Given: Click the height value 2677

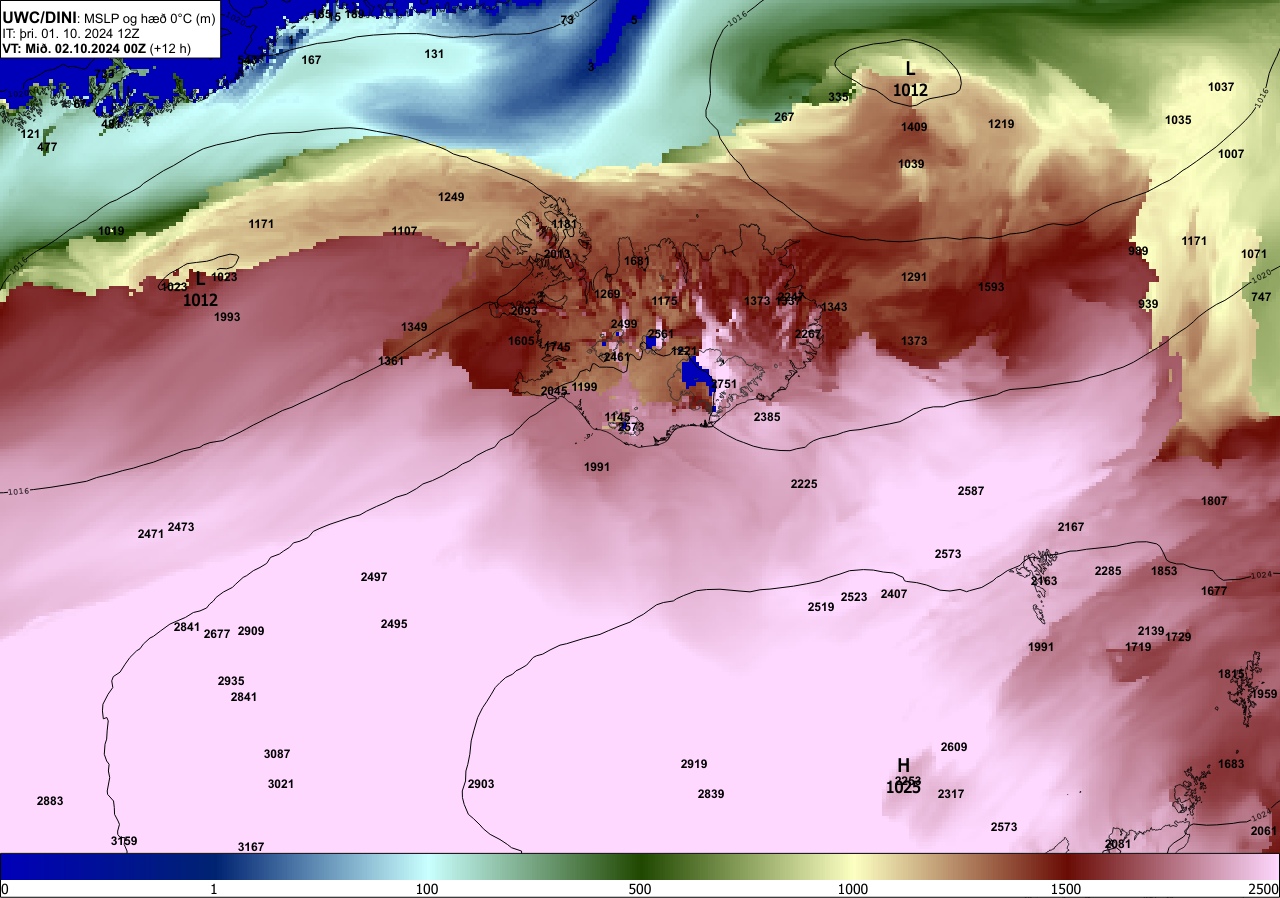Looking at the screenshot, I should click(217, 634).
